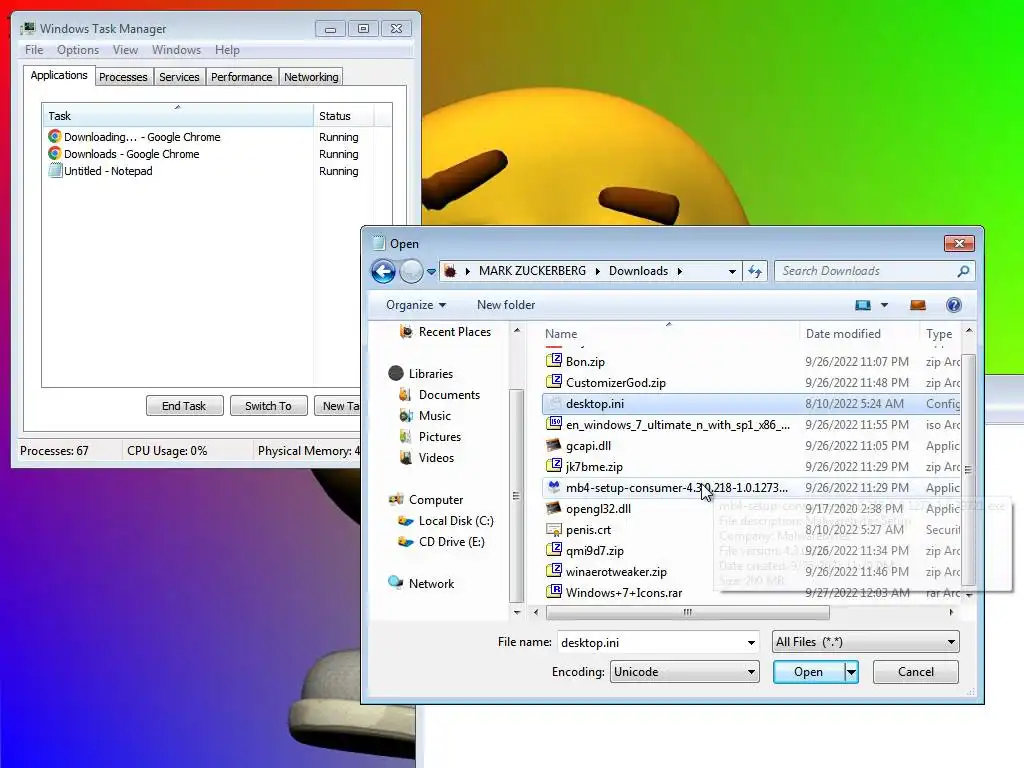Image resolution: width=1024 pixels, height=768 pixels.
Task: Toggle the preview pane icon
Action: 918,305
